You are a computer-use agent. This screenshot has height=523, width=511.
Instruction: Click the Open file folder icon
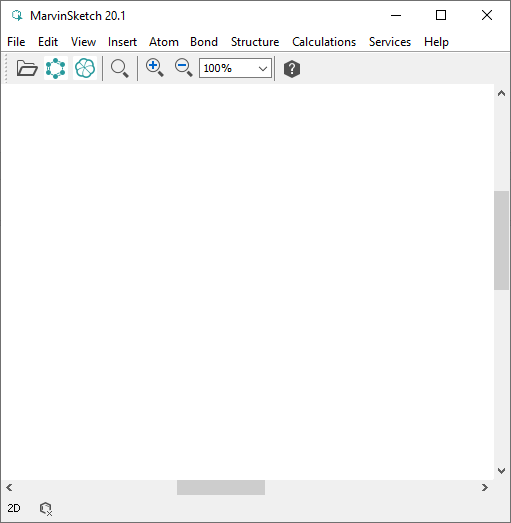tap(27, 68)
